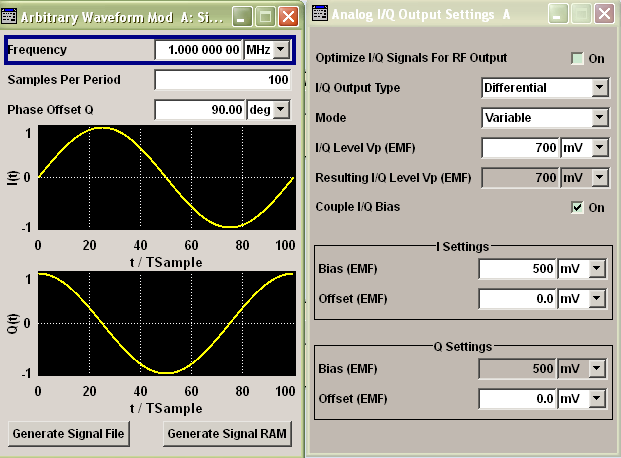Click the Analog I/Q Output Settings title icon

320,13
